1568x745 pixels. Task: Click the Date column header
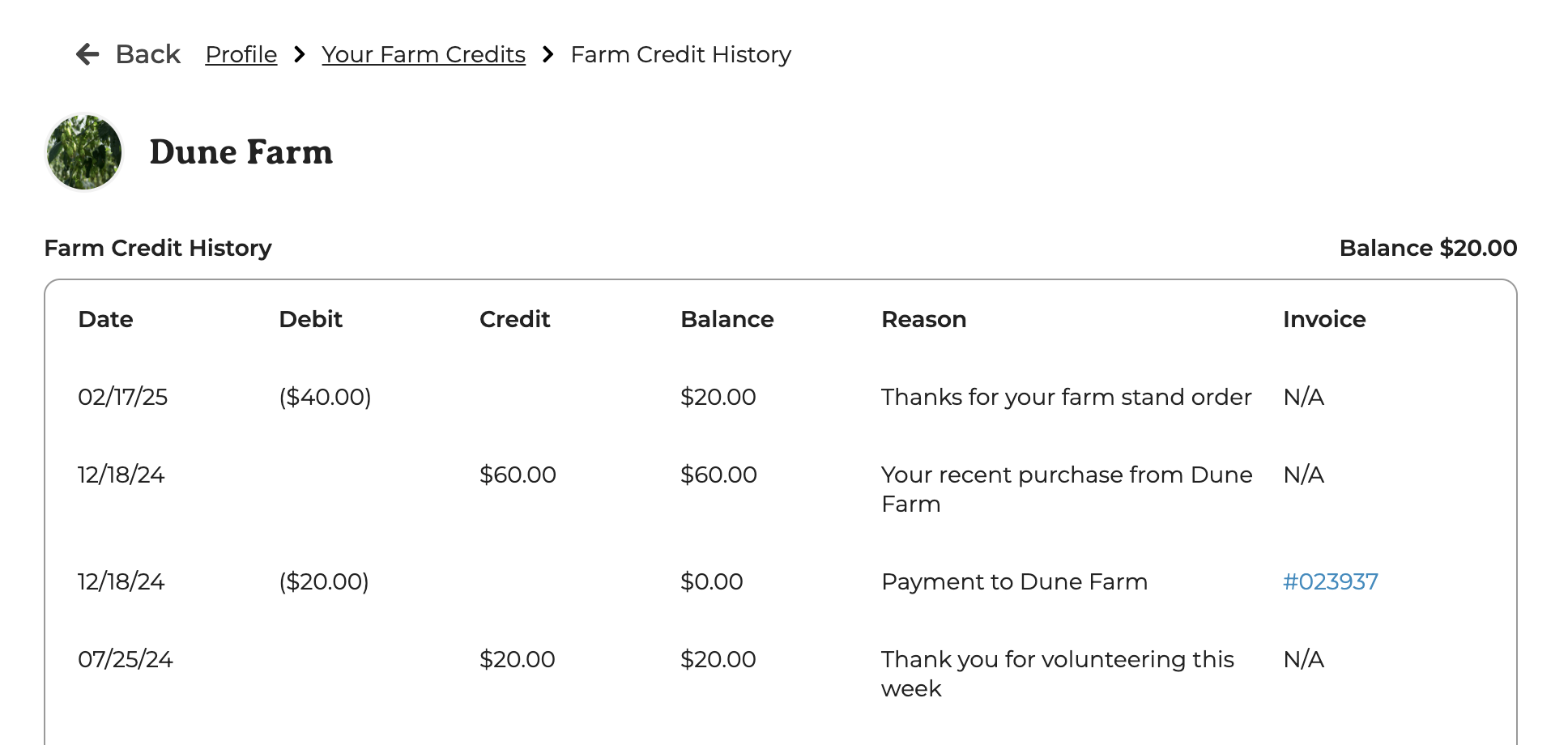pyautogui.click(x=105, y=319)
